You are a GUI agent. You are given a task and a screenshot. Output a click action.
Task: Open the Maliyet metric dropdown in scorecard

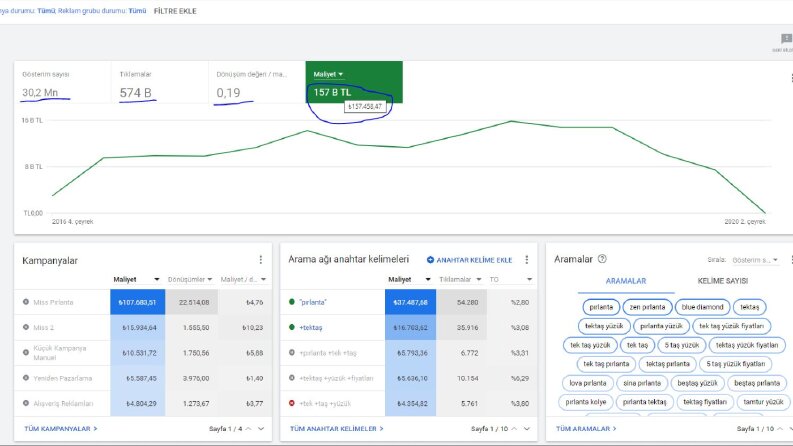[328, 74]
